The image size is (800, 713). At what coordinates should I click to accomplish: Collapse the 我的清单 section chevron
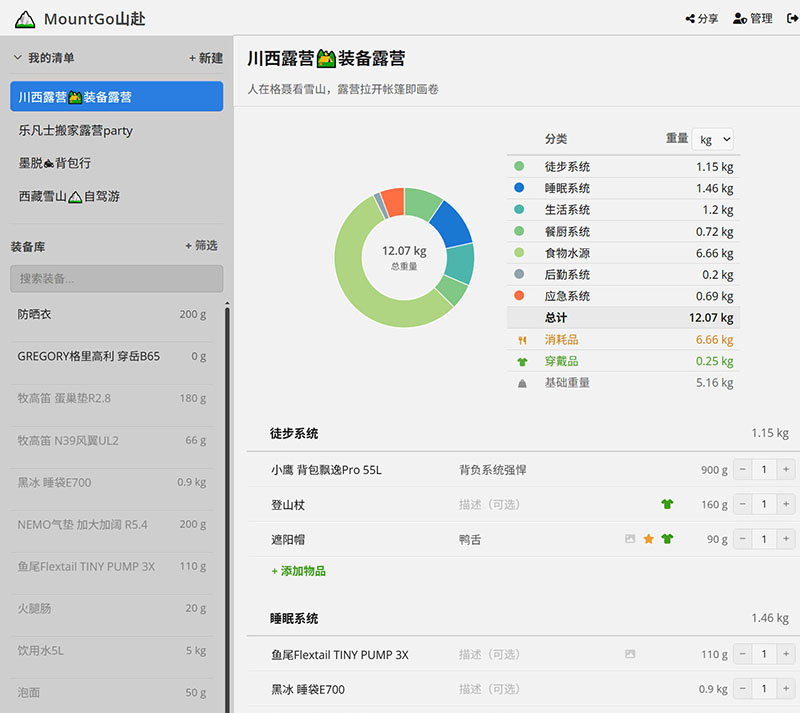17,58
